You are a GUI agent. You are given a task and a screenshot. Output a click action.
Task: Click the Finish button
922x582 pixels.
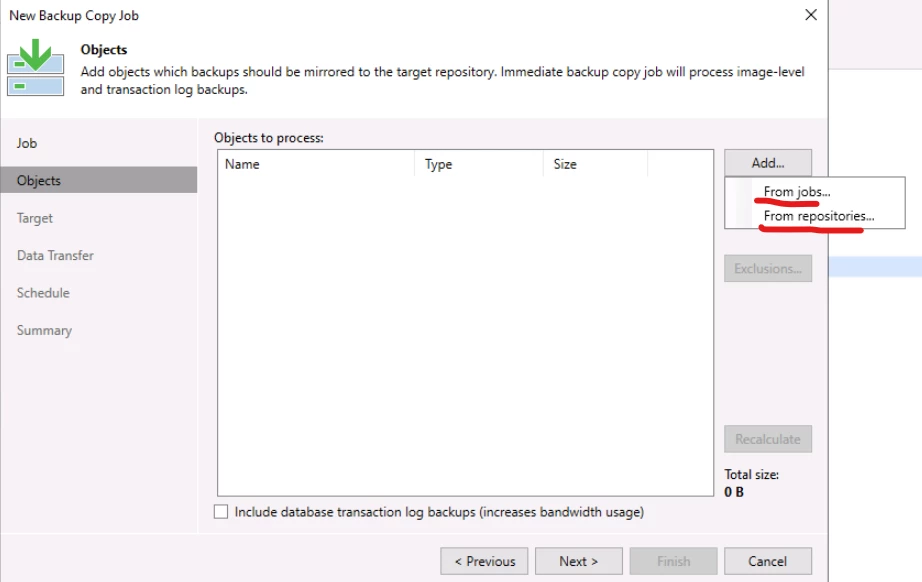click(x=673, y=561)
